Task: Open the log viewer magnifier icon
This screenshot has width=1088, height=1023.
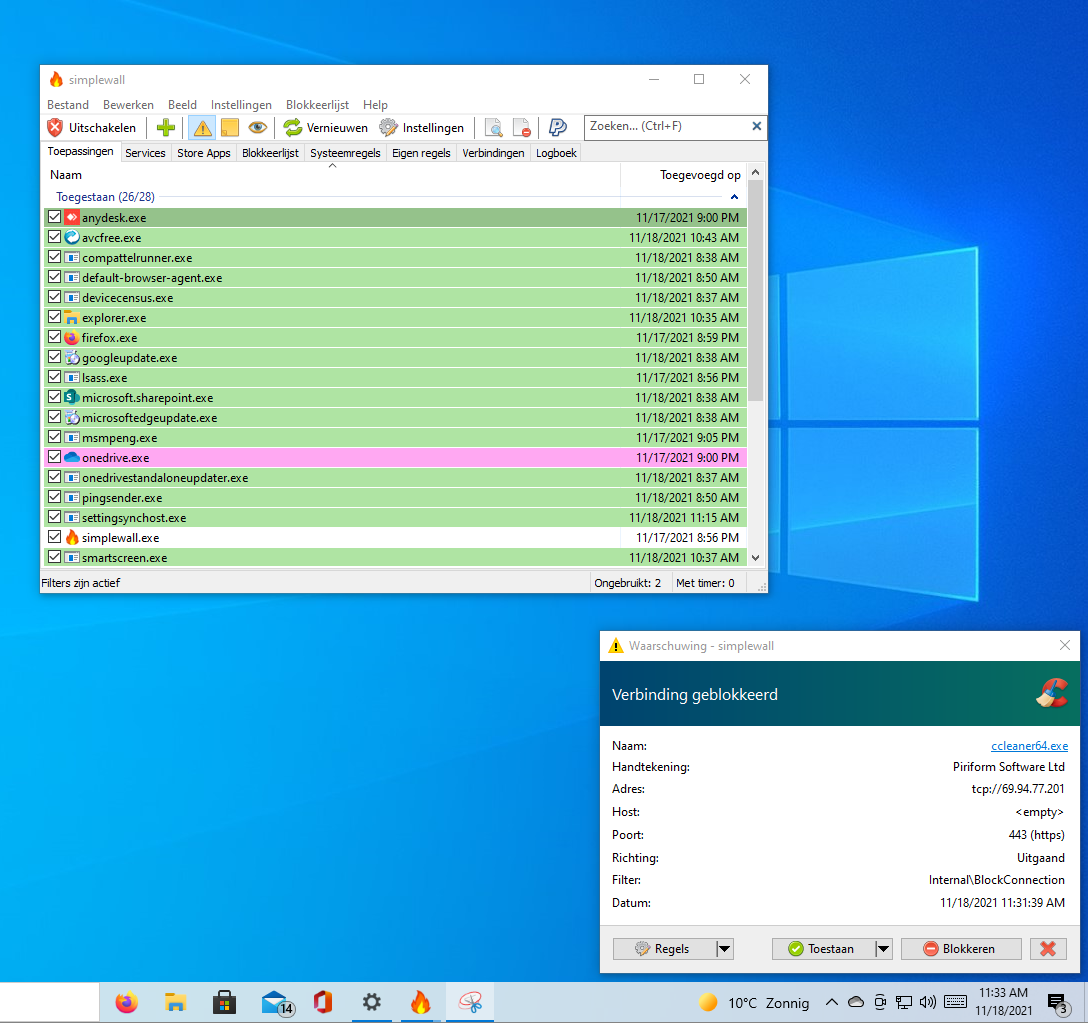Action: (x=493, y=128)
